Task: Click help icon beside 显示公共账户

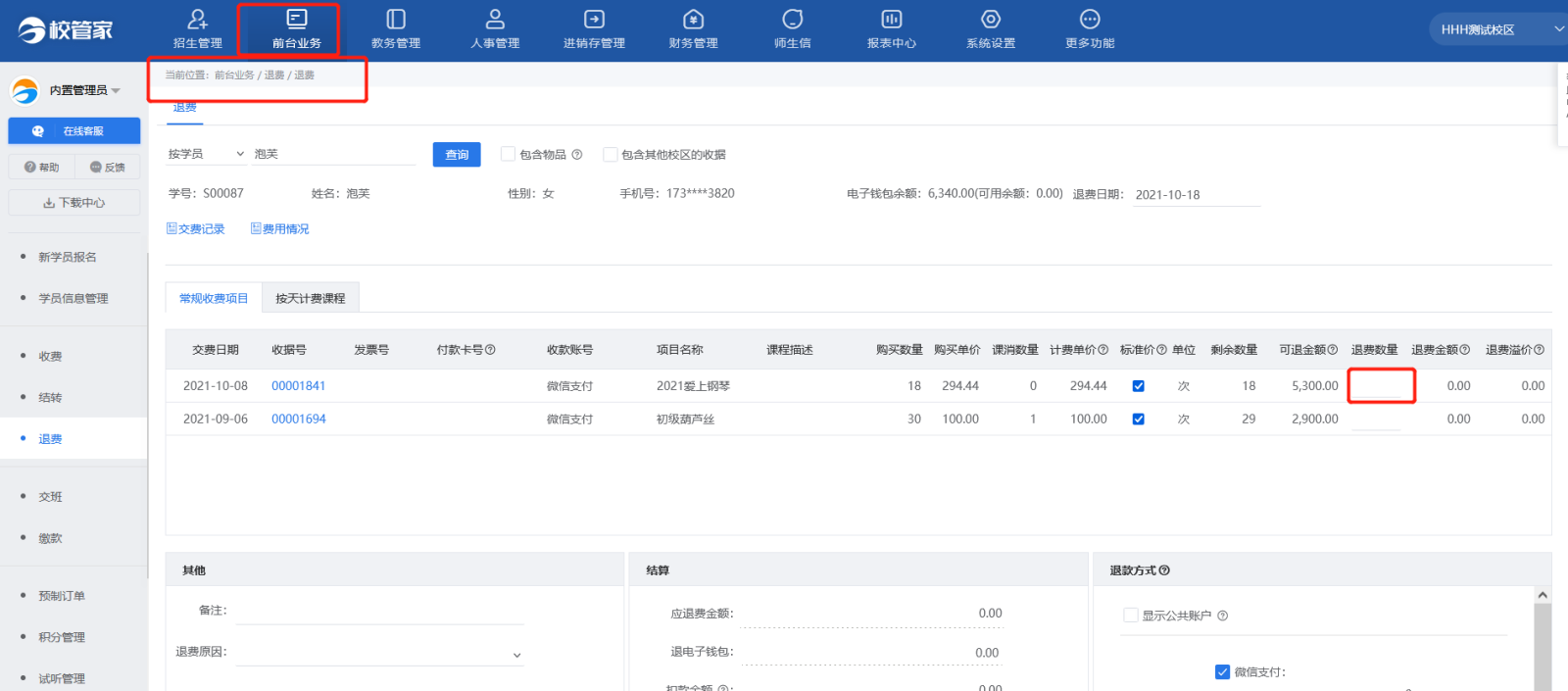Action: (x=1222, y=616)
